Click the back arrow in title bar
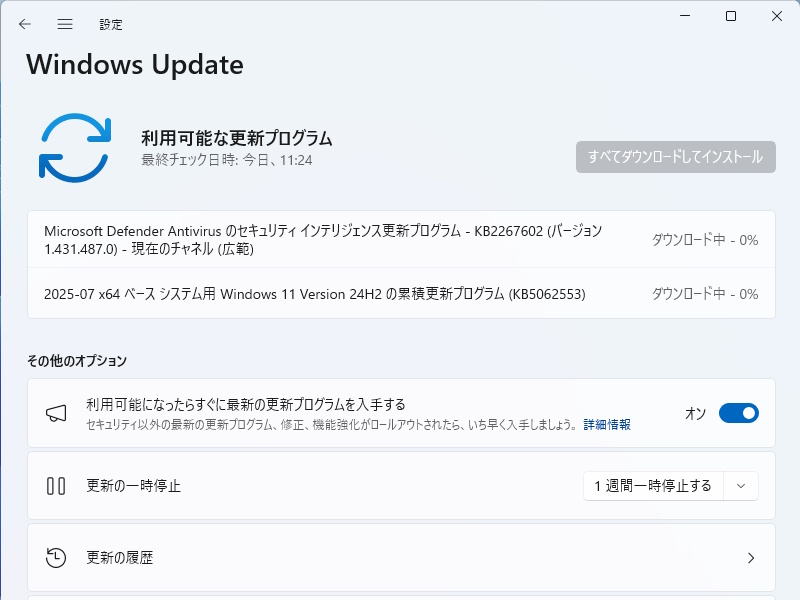The height and width of the screenshot is (600, 800). click(x=25, y=24)
